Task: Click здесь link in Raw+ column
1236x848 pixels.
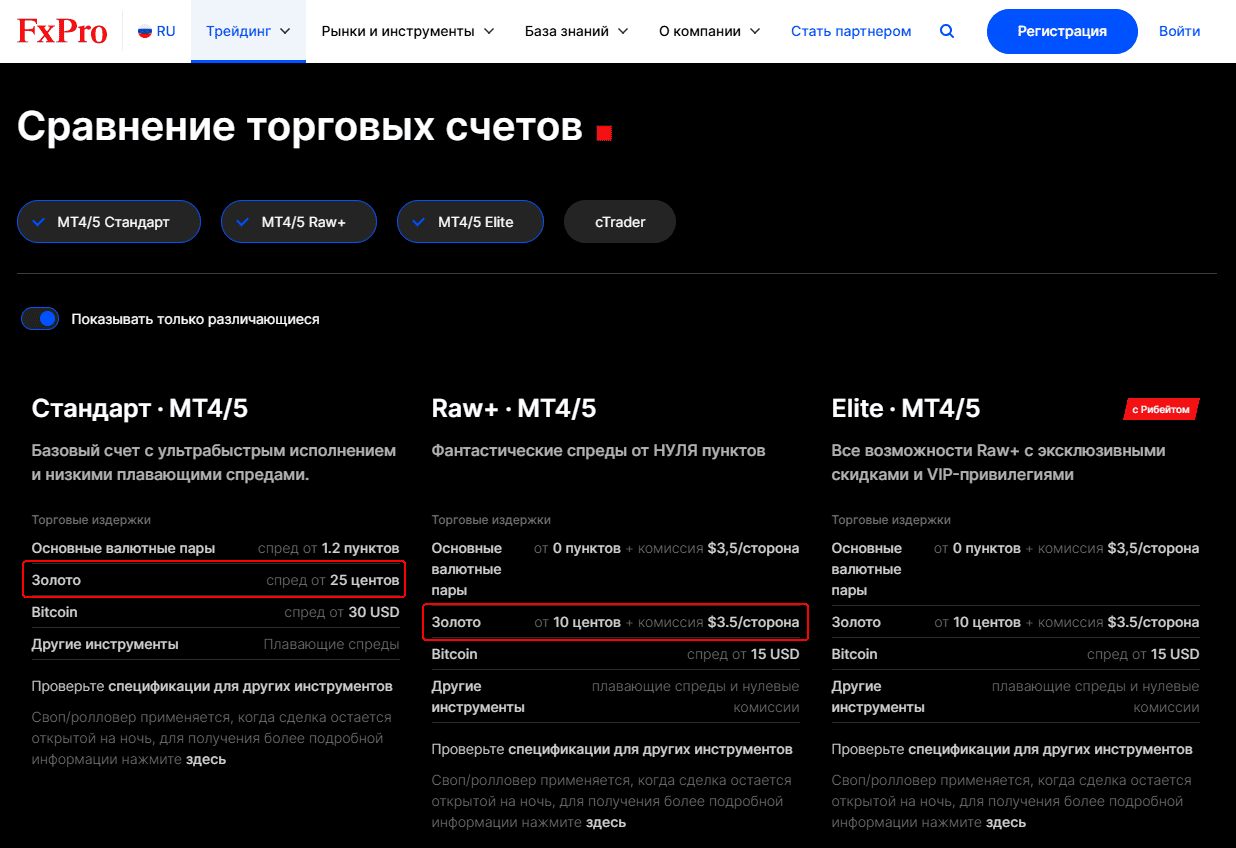Action: pos(606,822)
